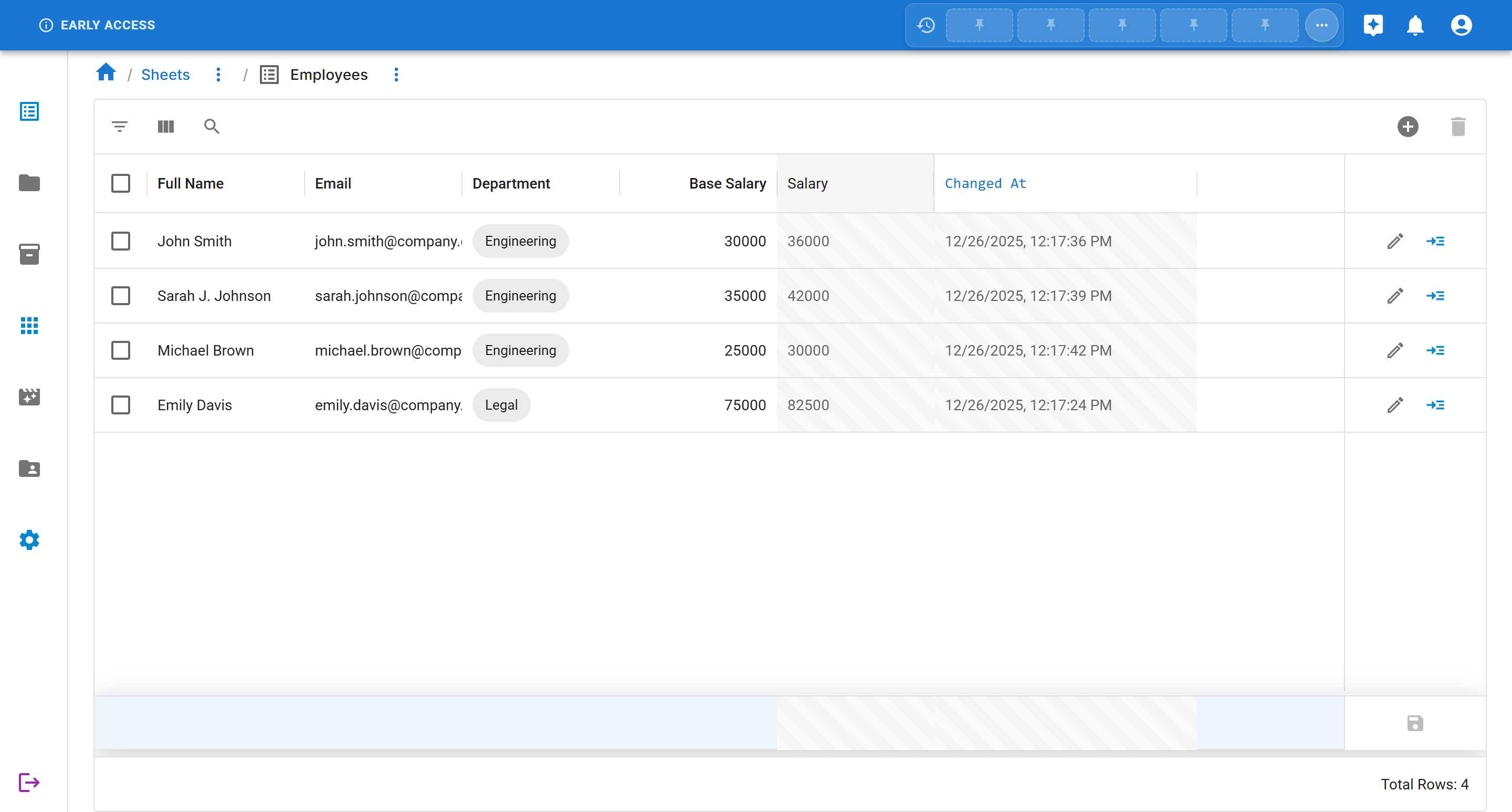
Task: Toggle the select-all header checkbox
Action: tap(121, 183)
